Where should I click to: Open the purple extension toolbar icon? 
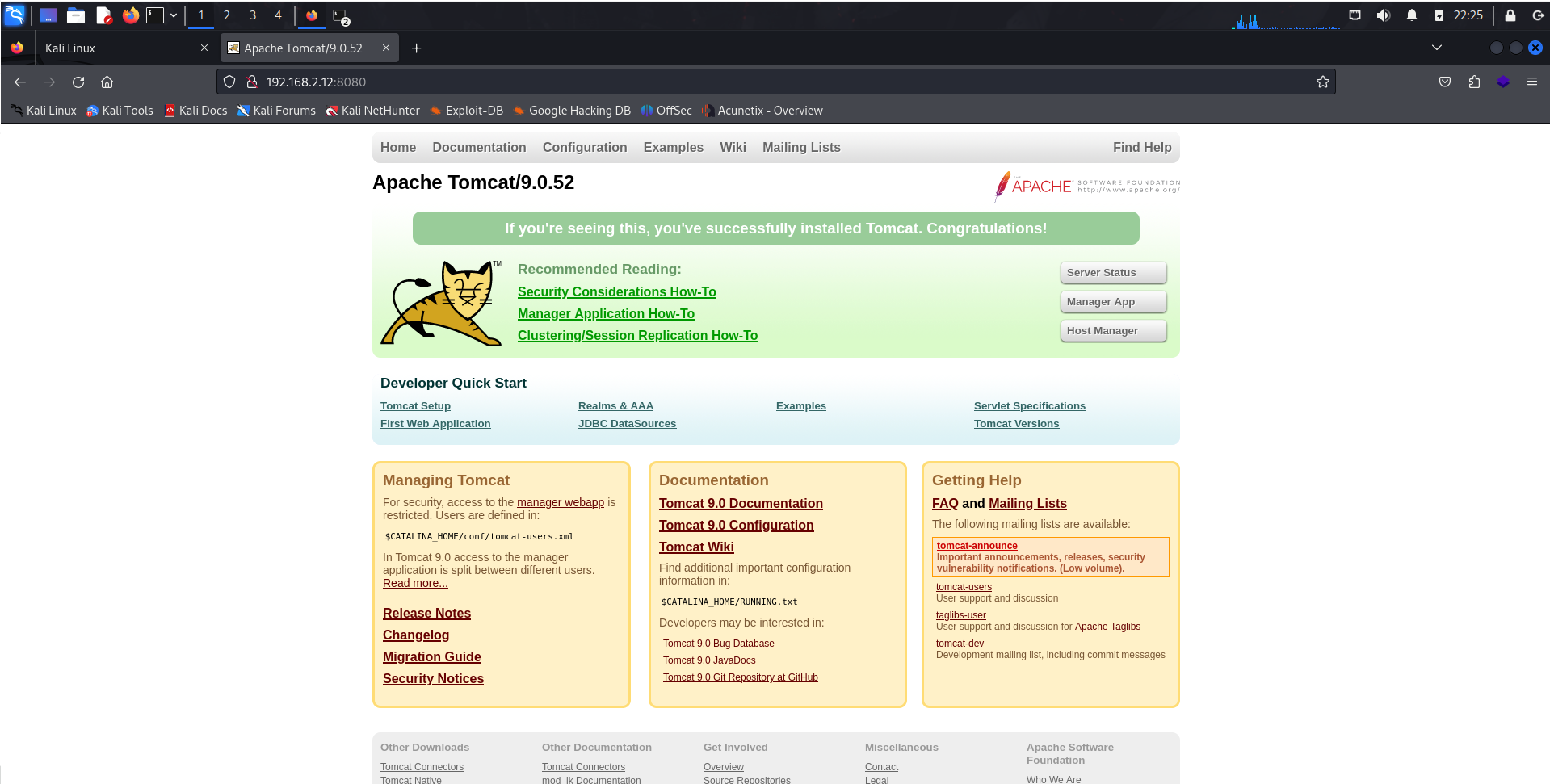[x=1503, y=82]
